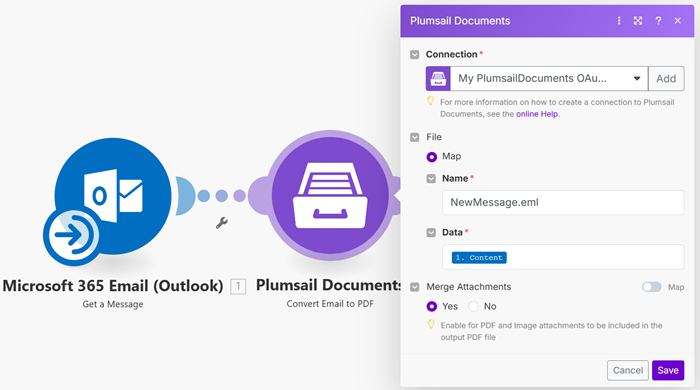Open help with the question mark icon
The image size is (700, 390).
pyautogui.click(x=658, y=21)
